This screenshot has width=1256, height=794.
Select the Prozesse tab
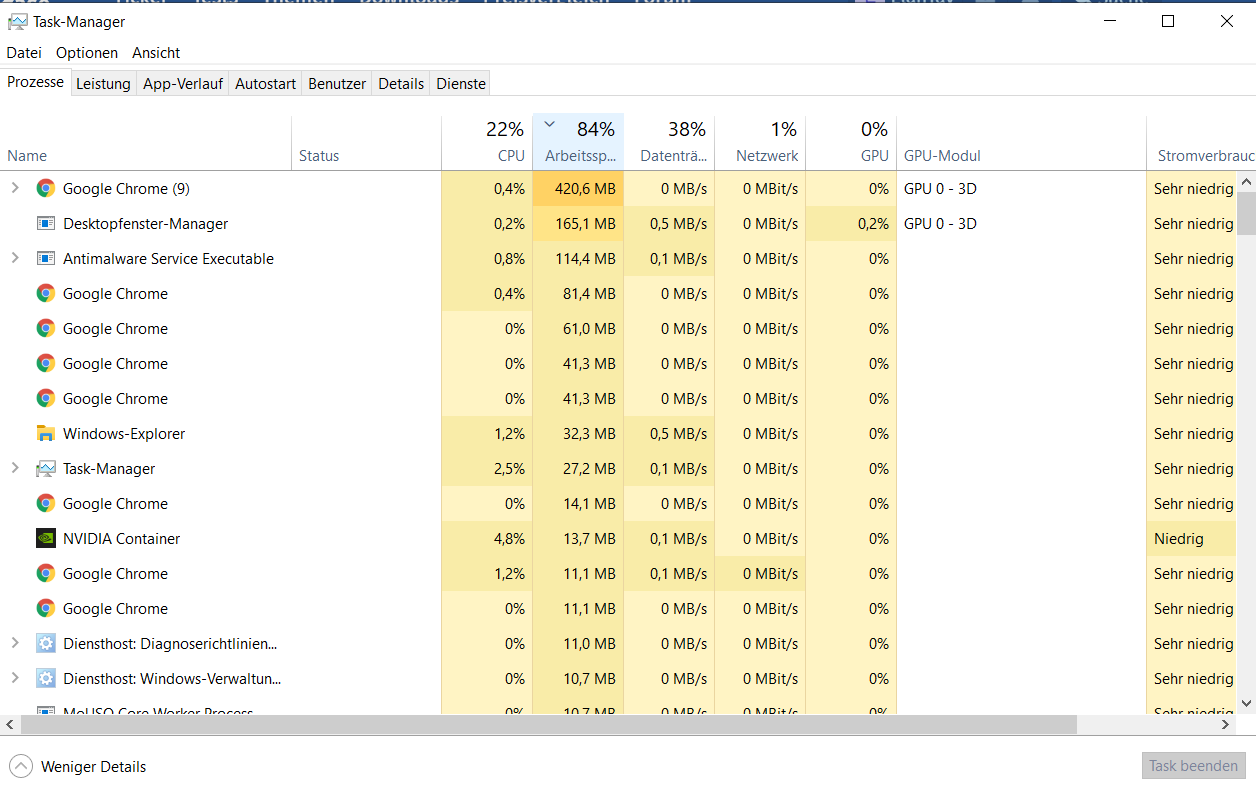point(35,83)
